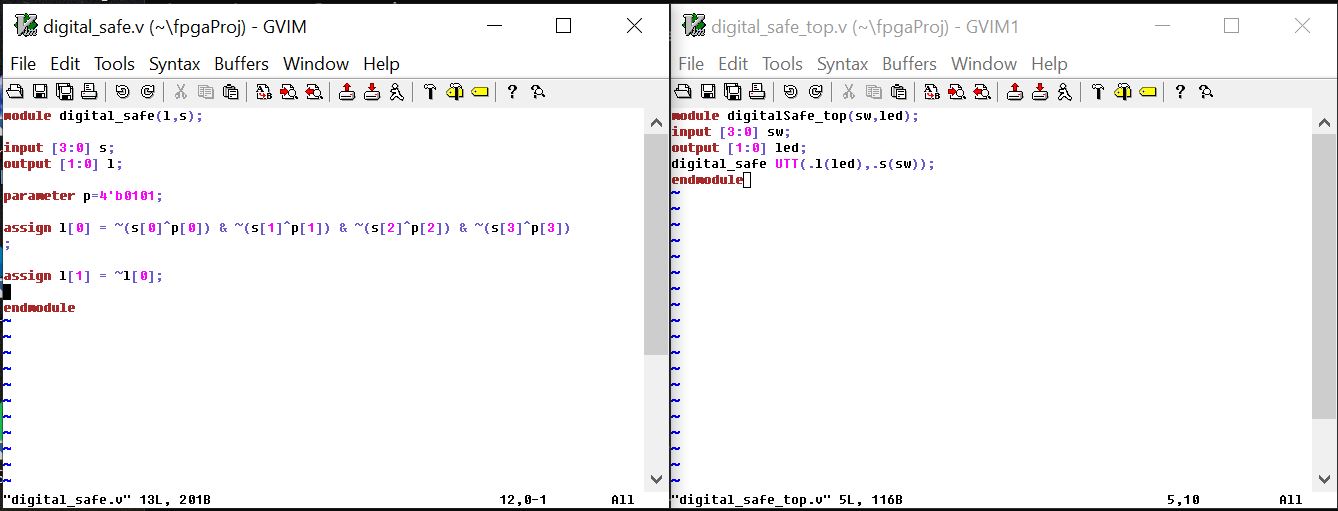Click Load Session icon in right GVIM toolbar

click(x=1015, y=92)
